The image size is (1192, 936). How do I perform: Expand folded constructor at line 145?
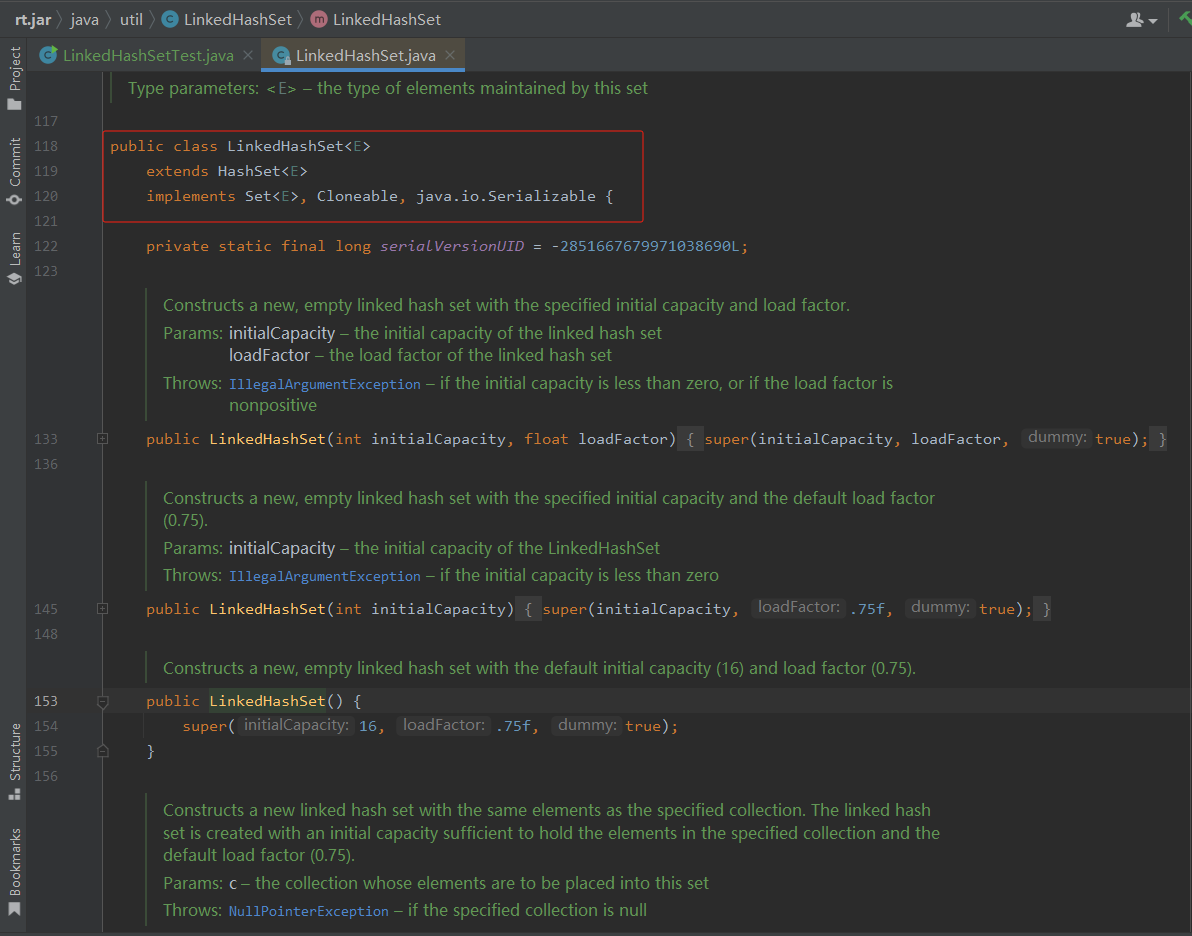[x=102, y=609]
